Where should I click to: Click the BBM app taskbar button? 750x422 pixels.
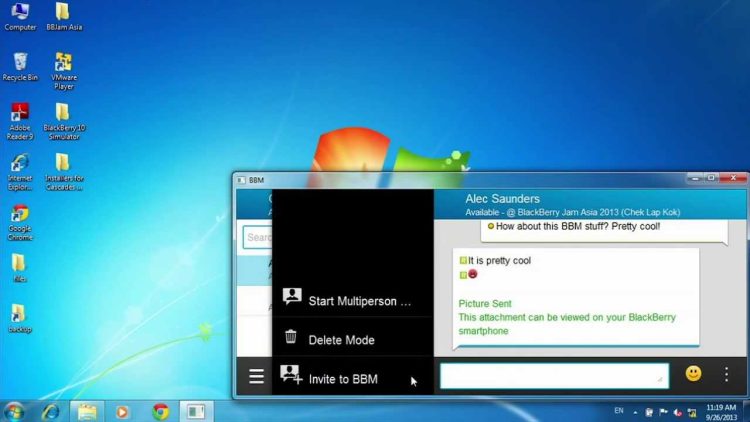point(196,411)
